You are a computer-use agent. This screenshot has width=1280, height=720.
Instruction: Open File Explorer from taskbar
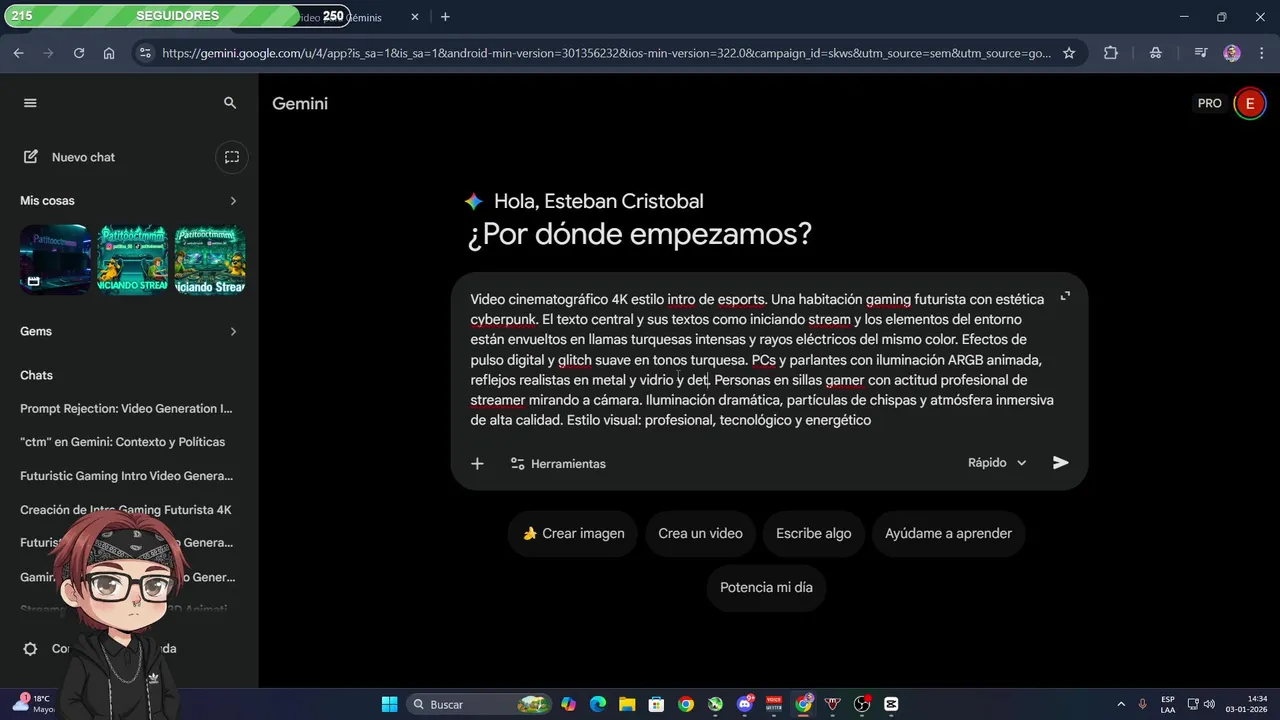click(x=627, y=704)
